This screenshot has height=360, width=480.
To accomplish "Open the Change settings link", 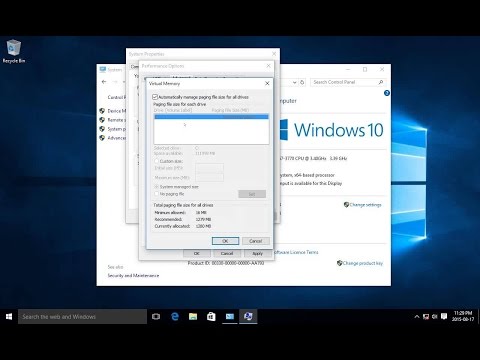I will (365, 205).
